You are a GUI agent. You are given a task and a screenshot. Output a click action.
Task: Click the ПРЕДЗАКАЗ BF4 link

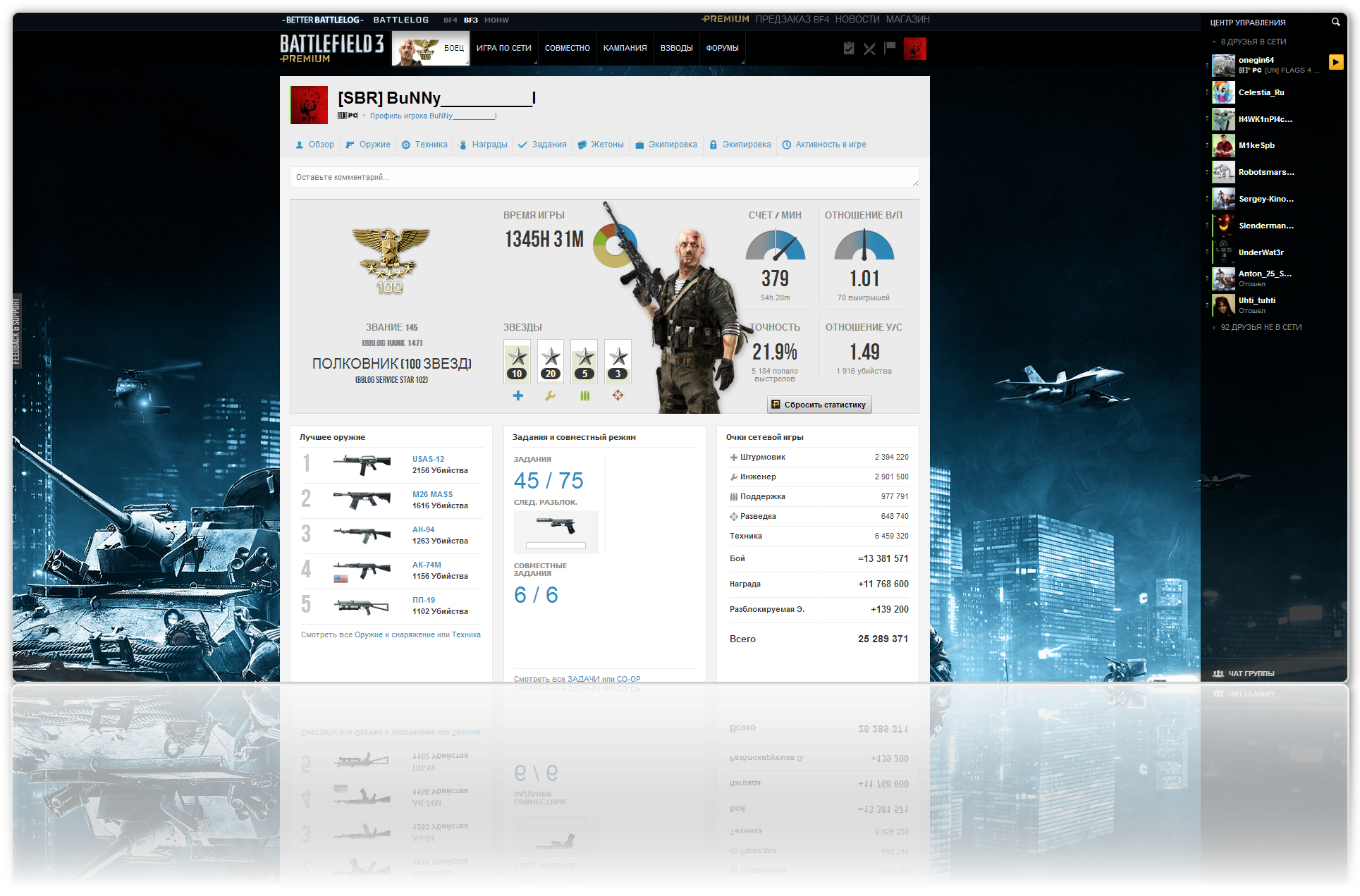[x=792, y=19]
